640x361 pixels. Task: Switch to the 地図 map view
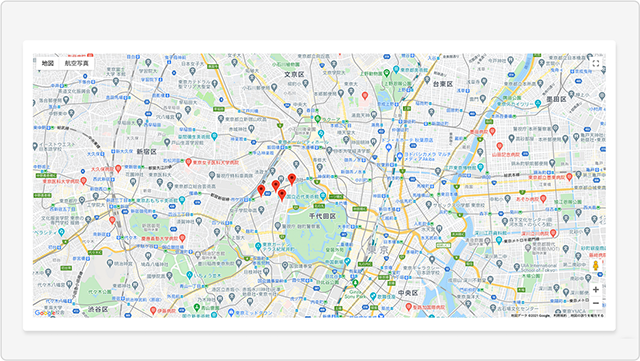pyautogui.click(x=48, y=63)
